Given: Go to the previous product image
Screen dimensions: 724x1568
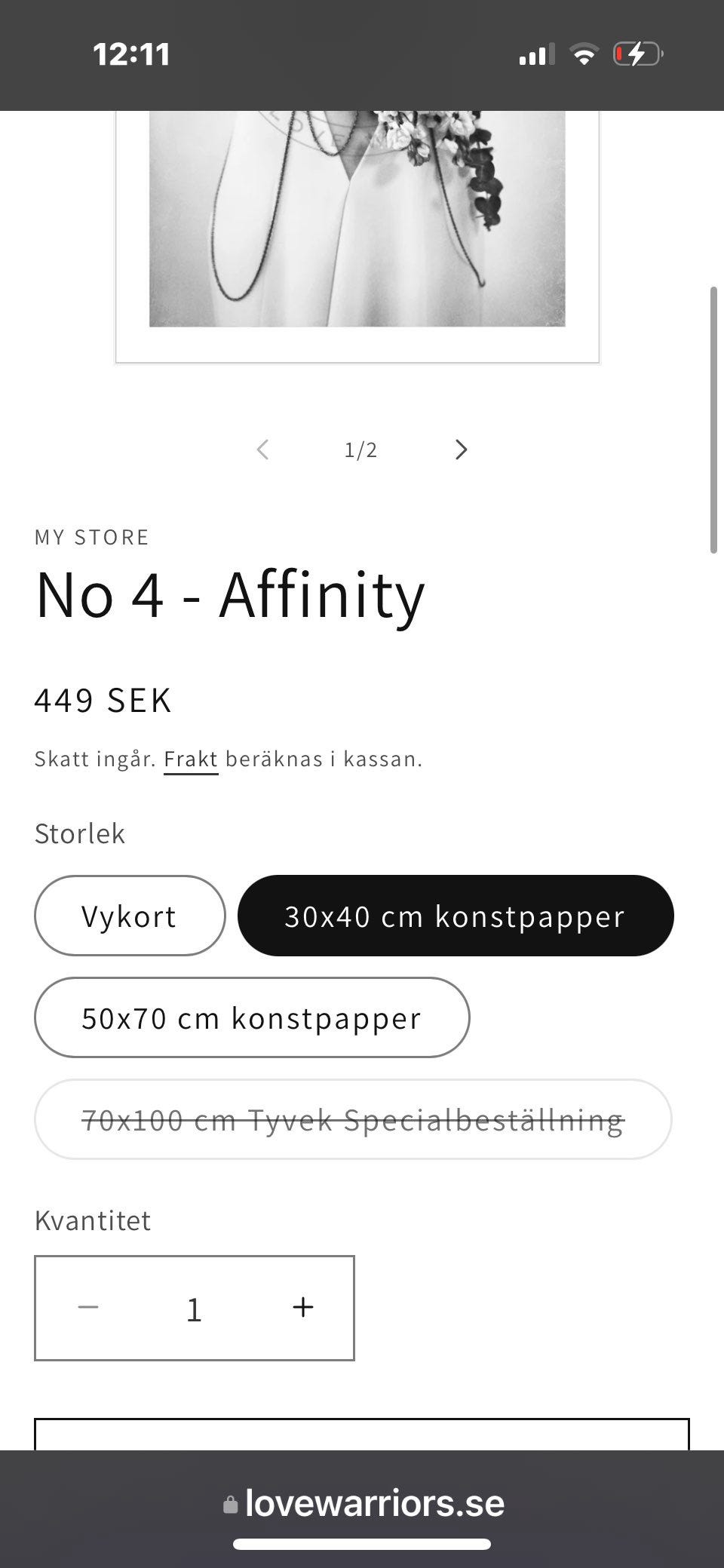Looking at the screenshot, I should [262, 450].
